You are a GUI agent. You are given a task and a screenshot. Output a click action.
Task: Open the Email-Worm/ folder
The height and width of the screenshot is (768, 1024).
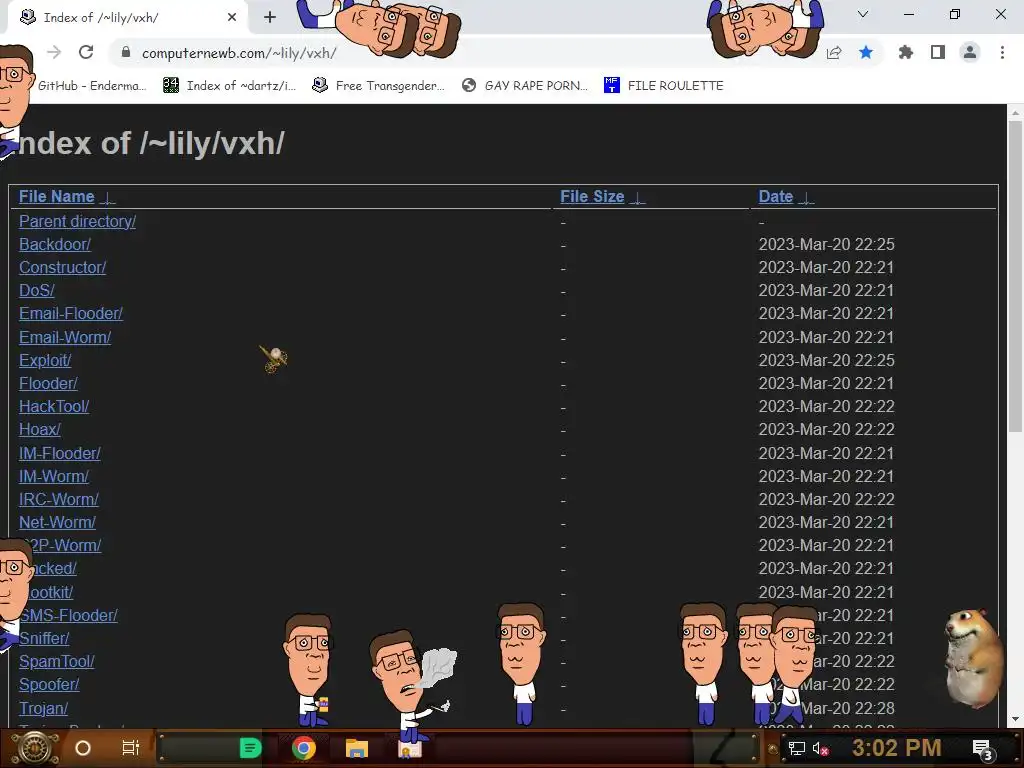(65, 337)
